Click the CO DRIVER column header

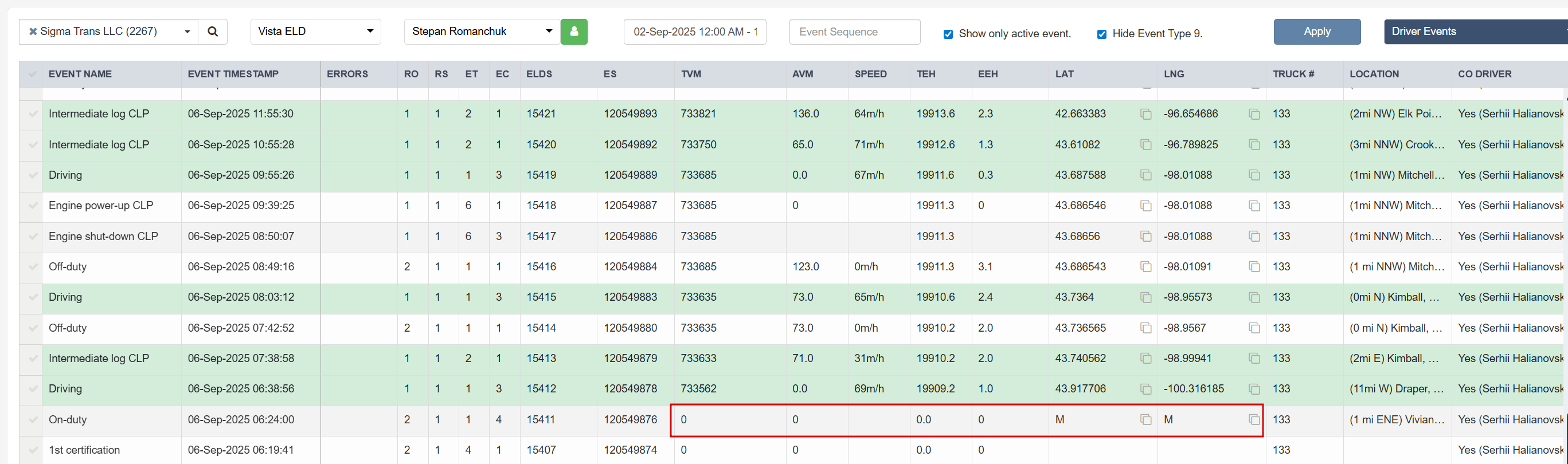pos(1485,74)
